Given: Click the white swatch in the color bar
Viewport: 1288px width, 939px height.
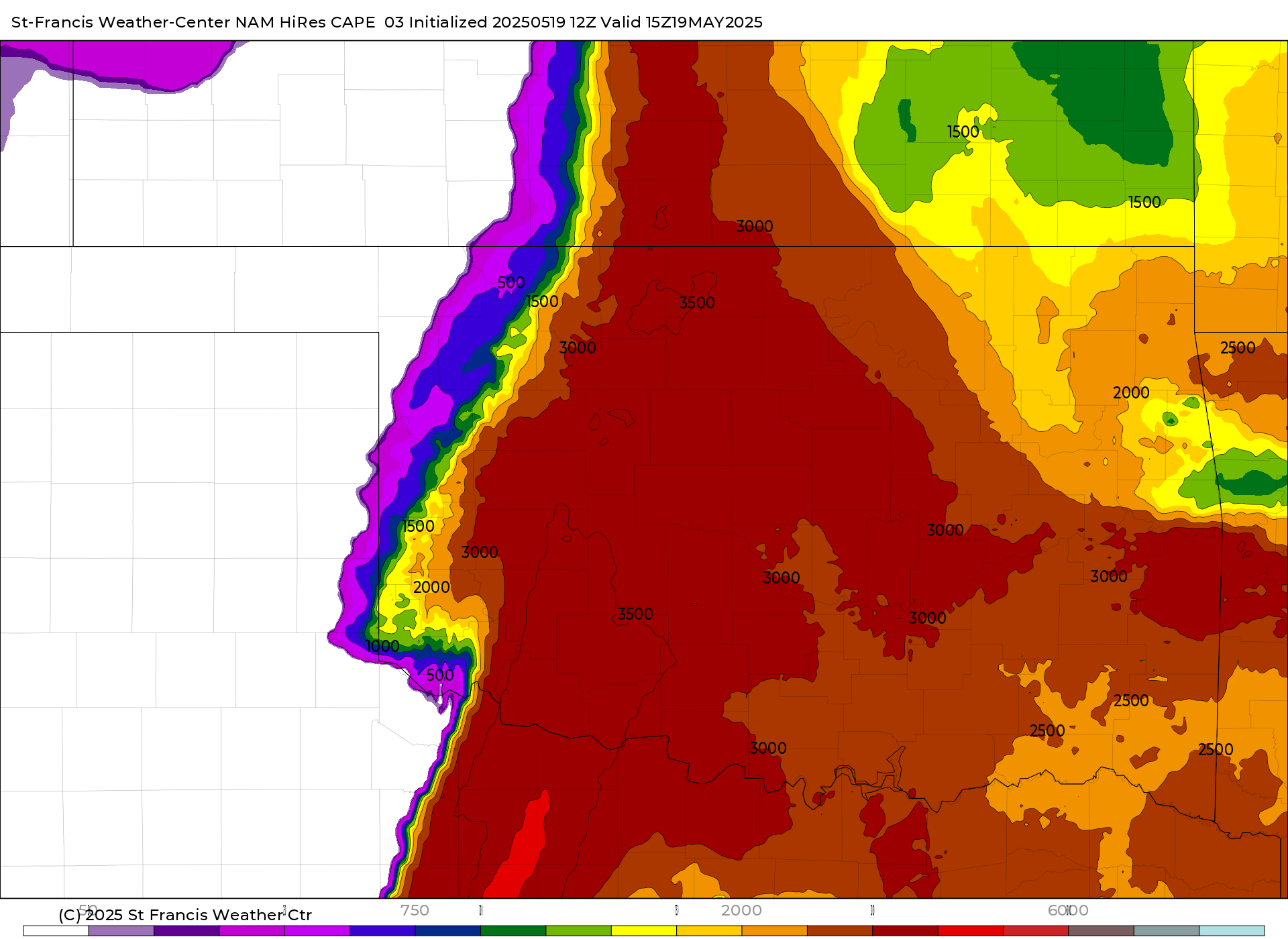Looking at the screenshot, I should [x=56, y=931].
